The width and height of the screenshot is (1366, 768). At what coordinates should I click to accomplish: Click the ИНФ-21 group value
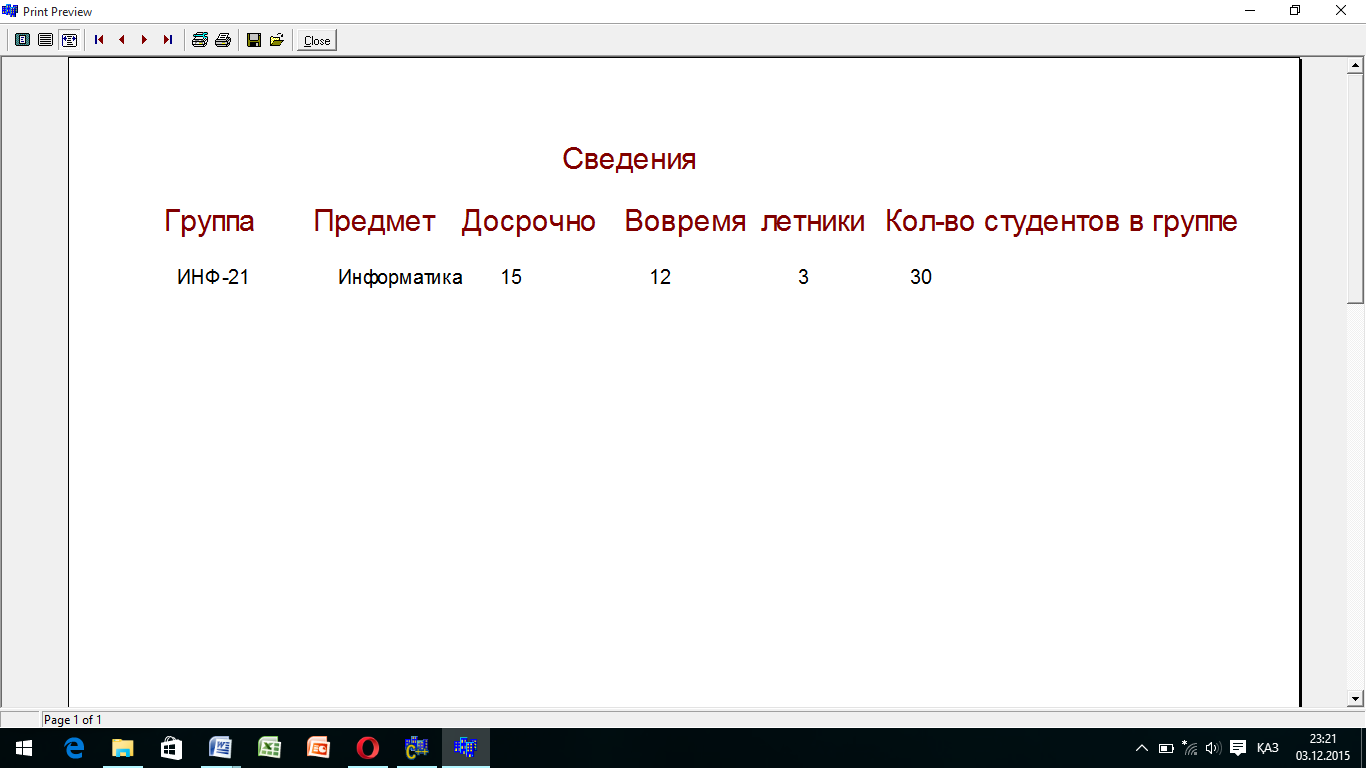(x=213, y=277)
